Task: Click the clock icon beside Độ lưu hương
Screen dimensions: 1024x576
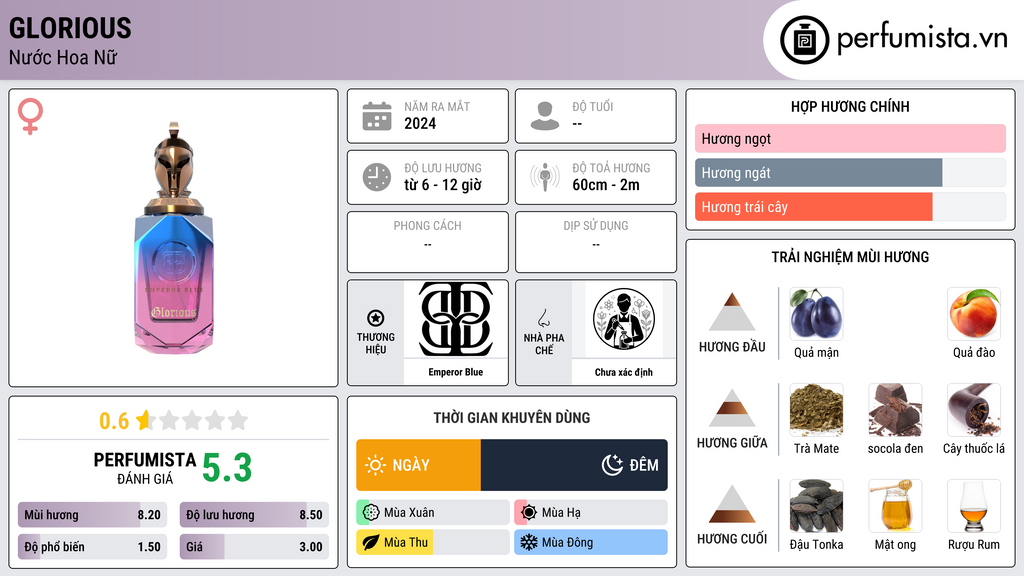Action: (377, 177)
